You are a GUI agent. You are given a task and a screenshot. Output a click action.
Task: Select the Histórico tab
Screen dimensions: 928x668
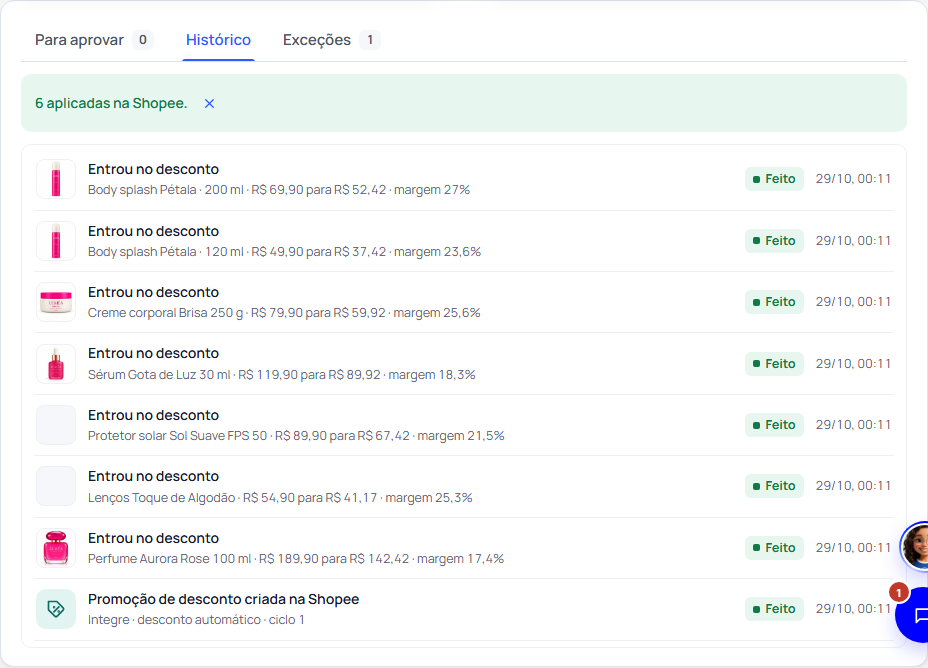218,40
